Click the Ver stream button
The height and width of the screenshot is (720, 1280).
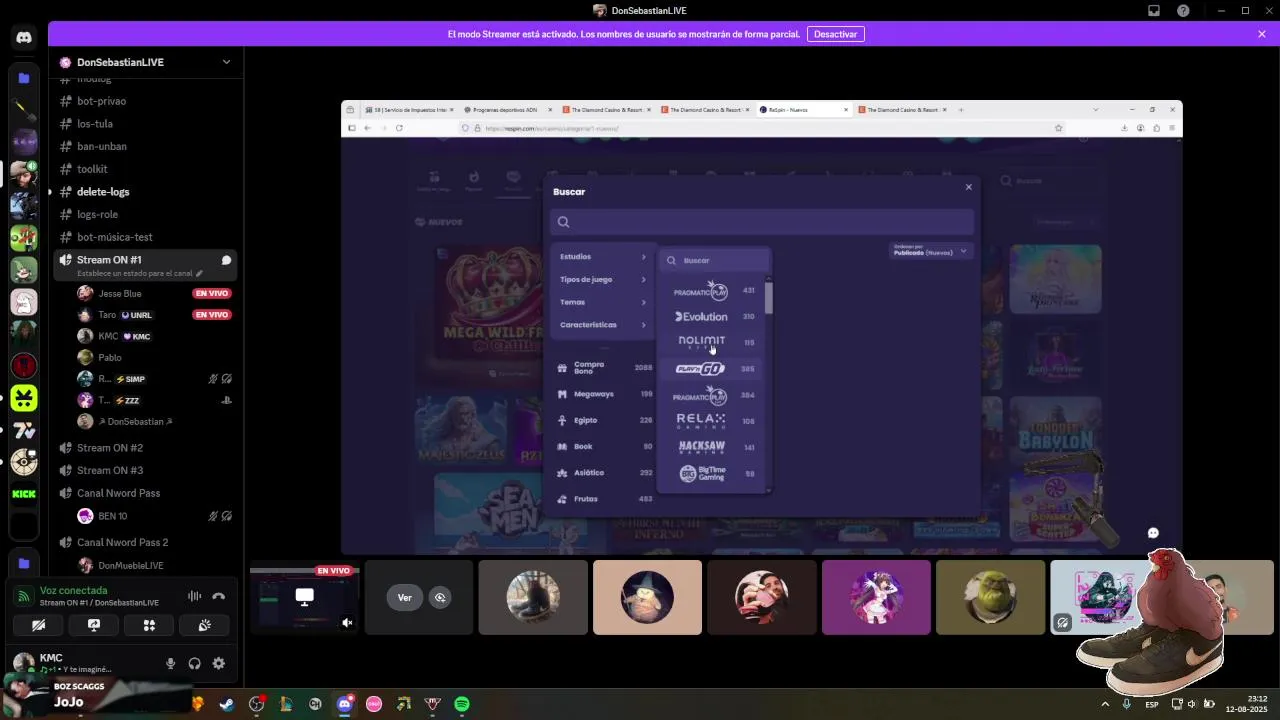(405, 598)
